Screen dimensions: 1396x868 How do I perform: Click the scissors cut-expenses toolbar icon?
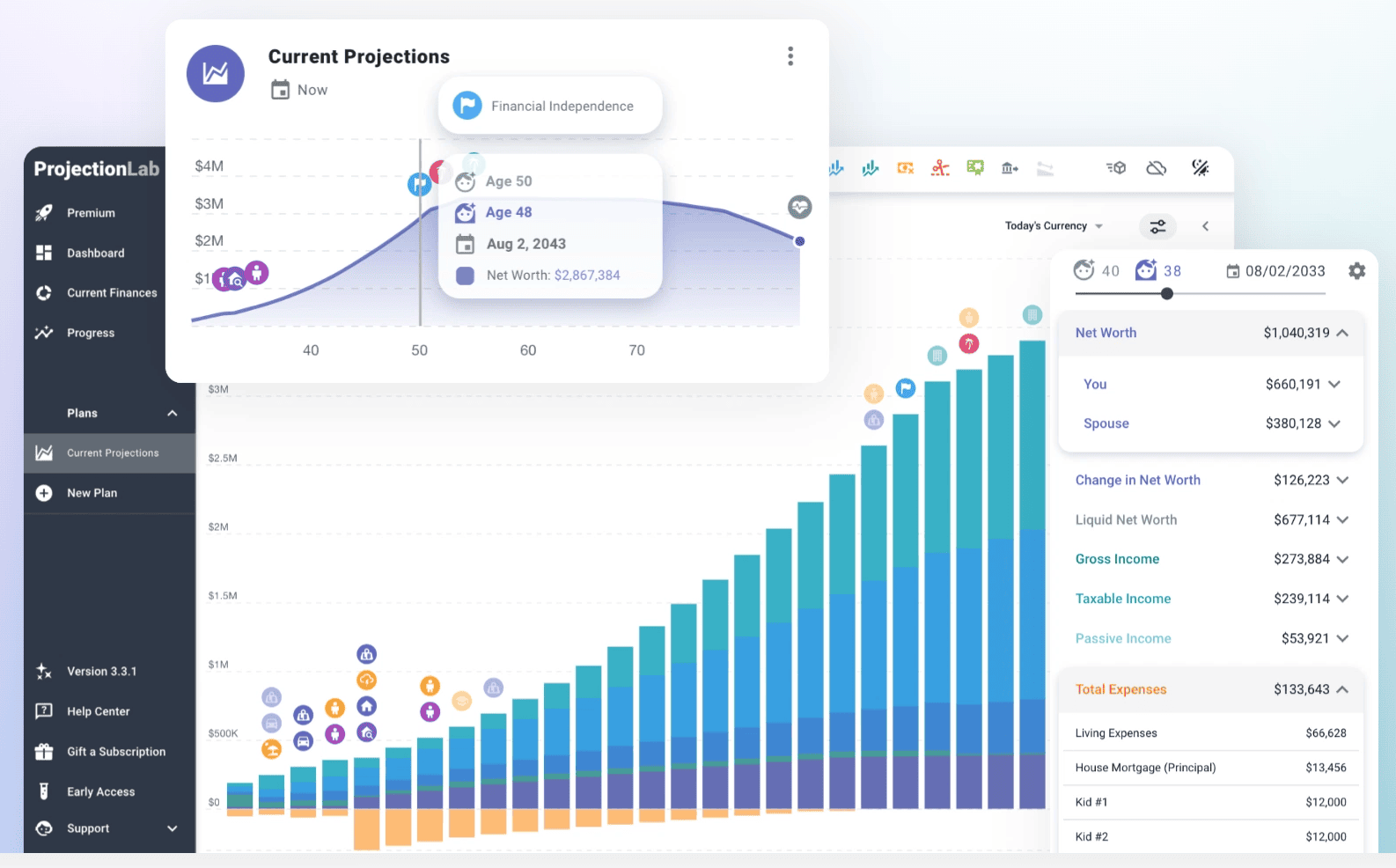coord(940,168)
